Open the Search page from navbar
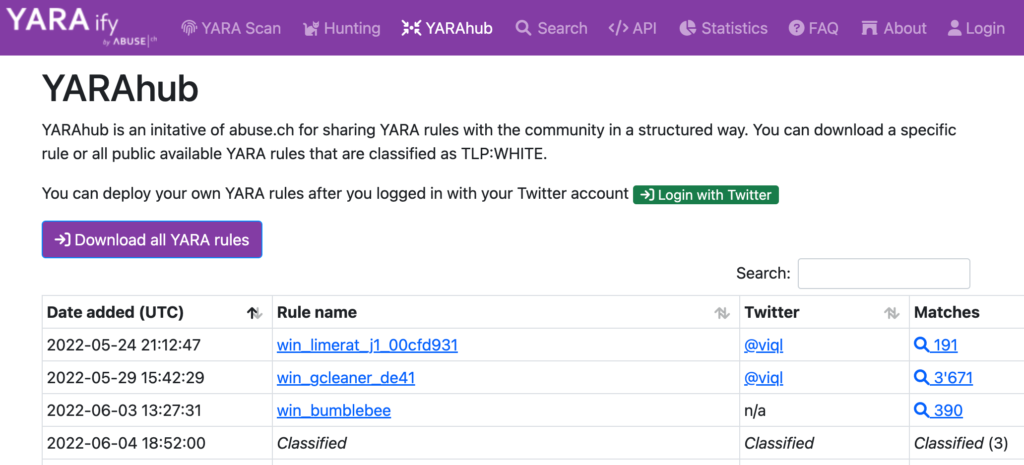Viewport: 1024px width, 465px height. (x=551, y=28)
